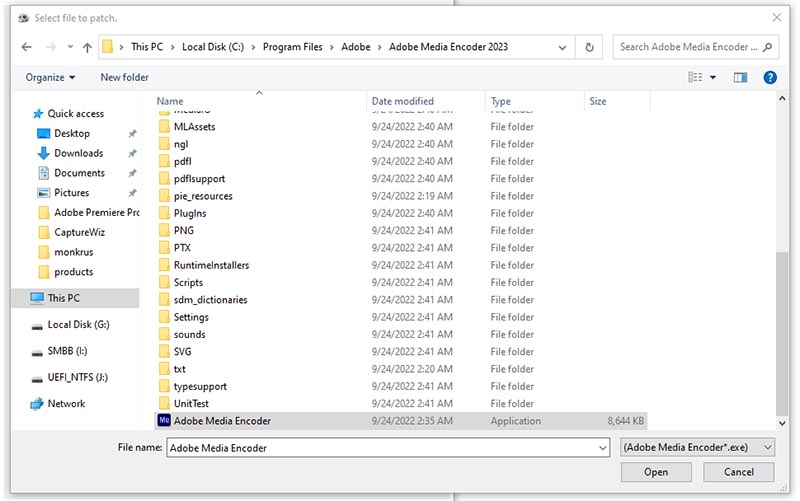Open view options dropdown arrow
This screenshot has width=800, height=501.
point(713,78)
